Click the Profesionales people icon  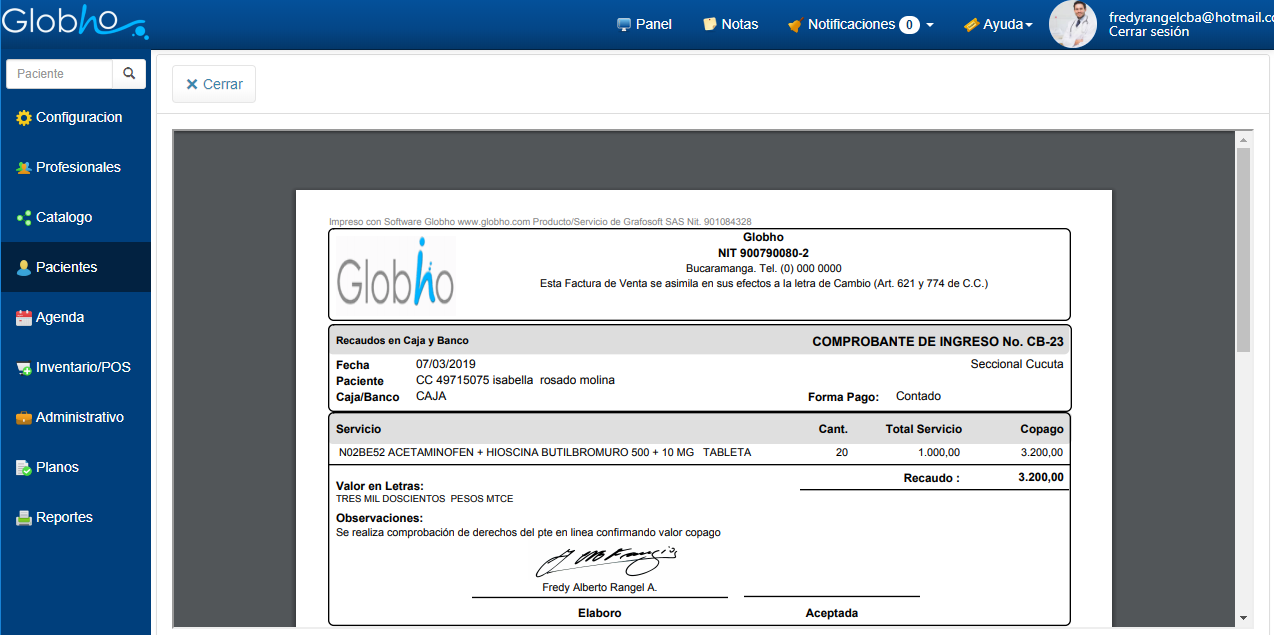point(24,168)
